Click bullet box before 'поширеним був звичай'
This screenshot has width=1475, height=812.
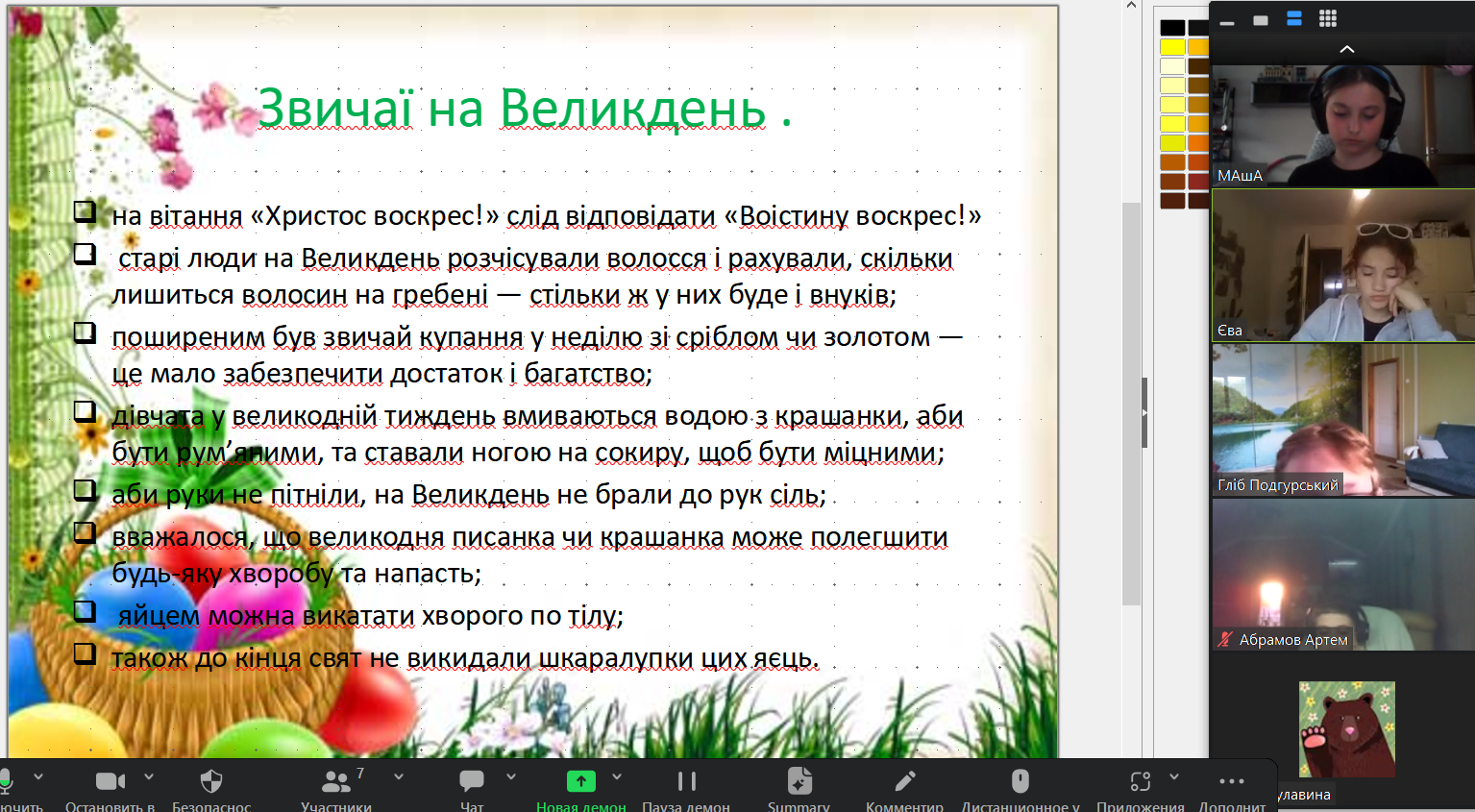pos(85,332)
